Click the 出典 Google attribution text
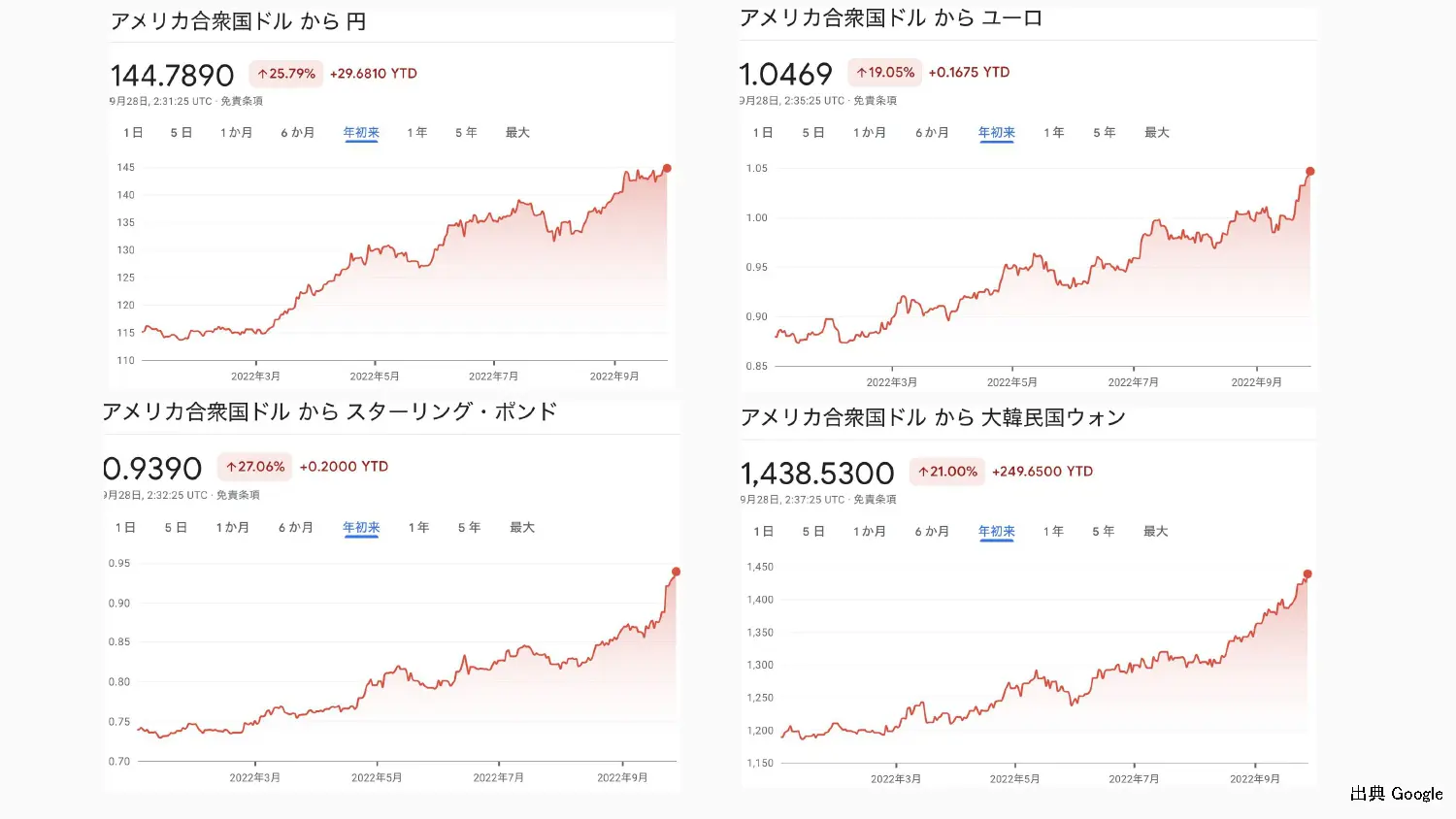Screen dimensions: 1456x819 pyautogui.click(x=1394, y=794)
